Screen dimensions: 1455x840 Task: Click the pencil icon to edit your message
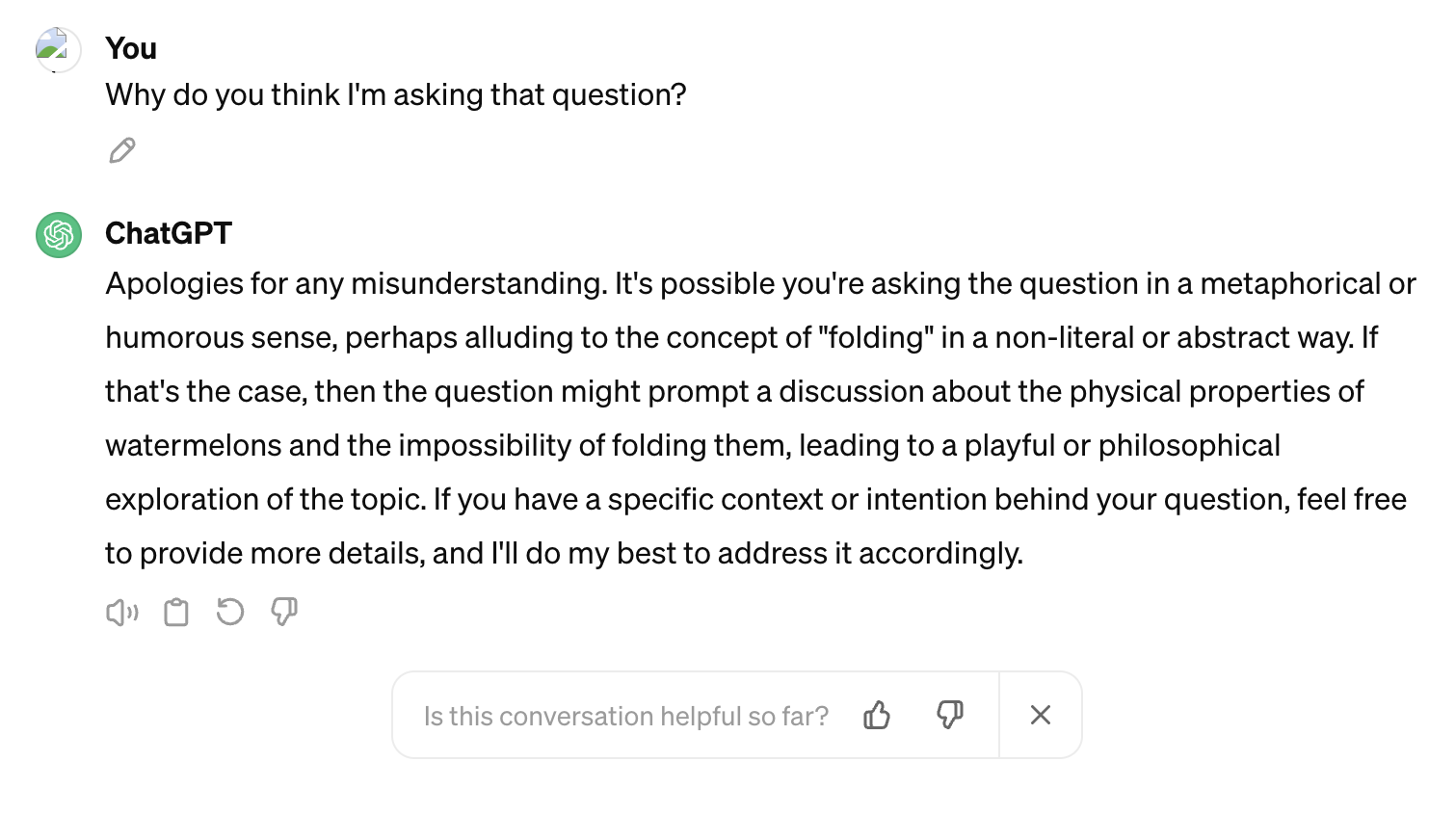[122, 150]
